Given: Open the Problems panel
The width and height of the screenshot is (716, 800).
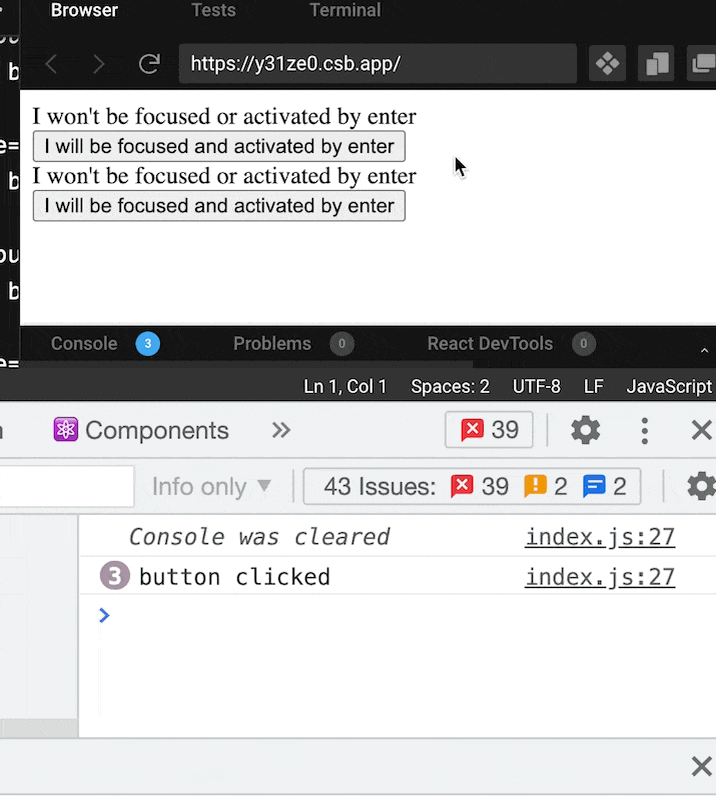Looking at the screenshot, I should click(272, 344).
